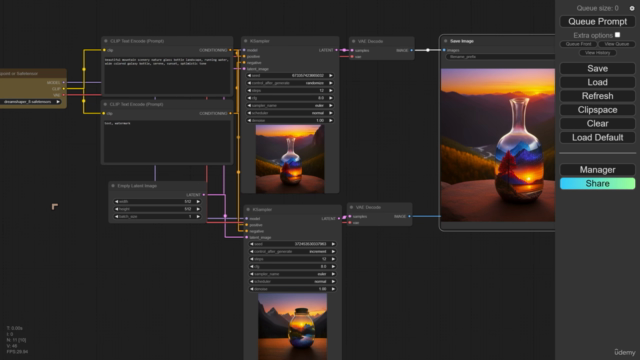Click the VAE output socket on the checkpoint node

pyautogui.click(x=64, y=95)
